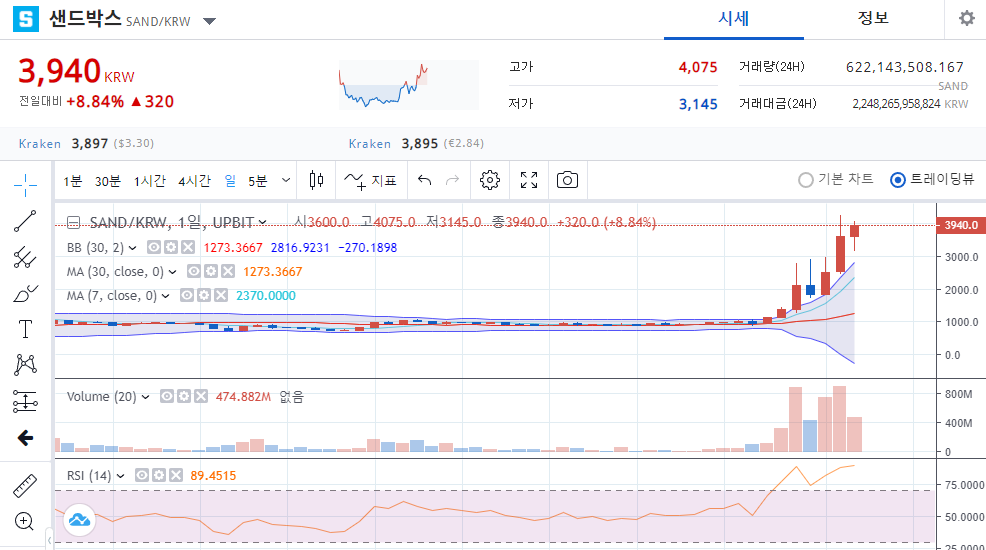The height and width of the screenshot is (550, 986).
Task: Set chart interval to 30분
Action: 108,181
